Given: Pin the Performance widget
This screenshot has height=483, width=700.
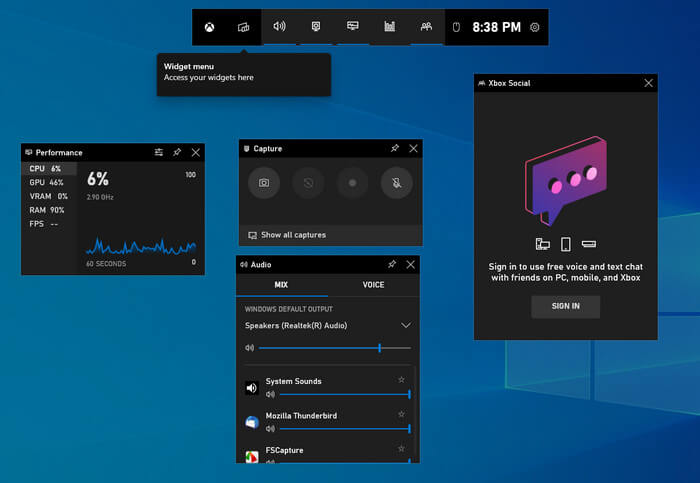Looking at the screenshot, I should (x=177, y=152).
